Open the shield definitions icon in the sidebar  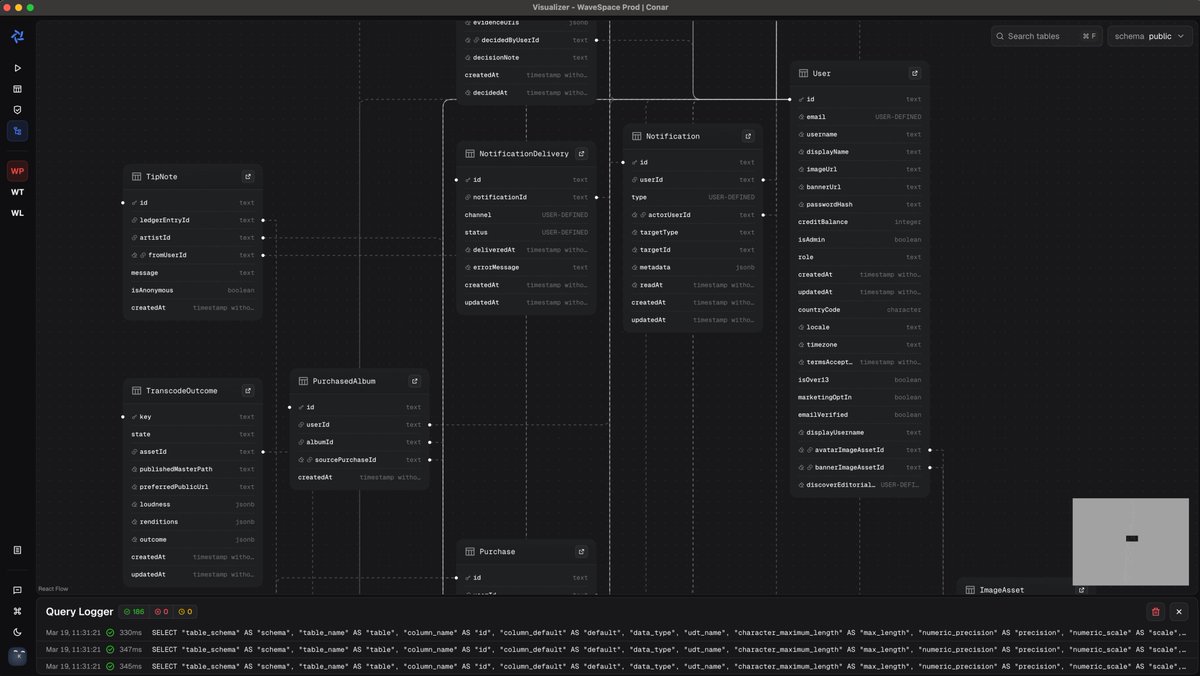17,110
